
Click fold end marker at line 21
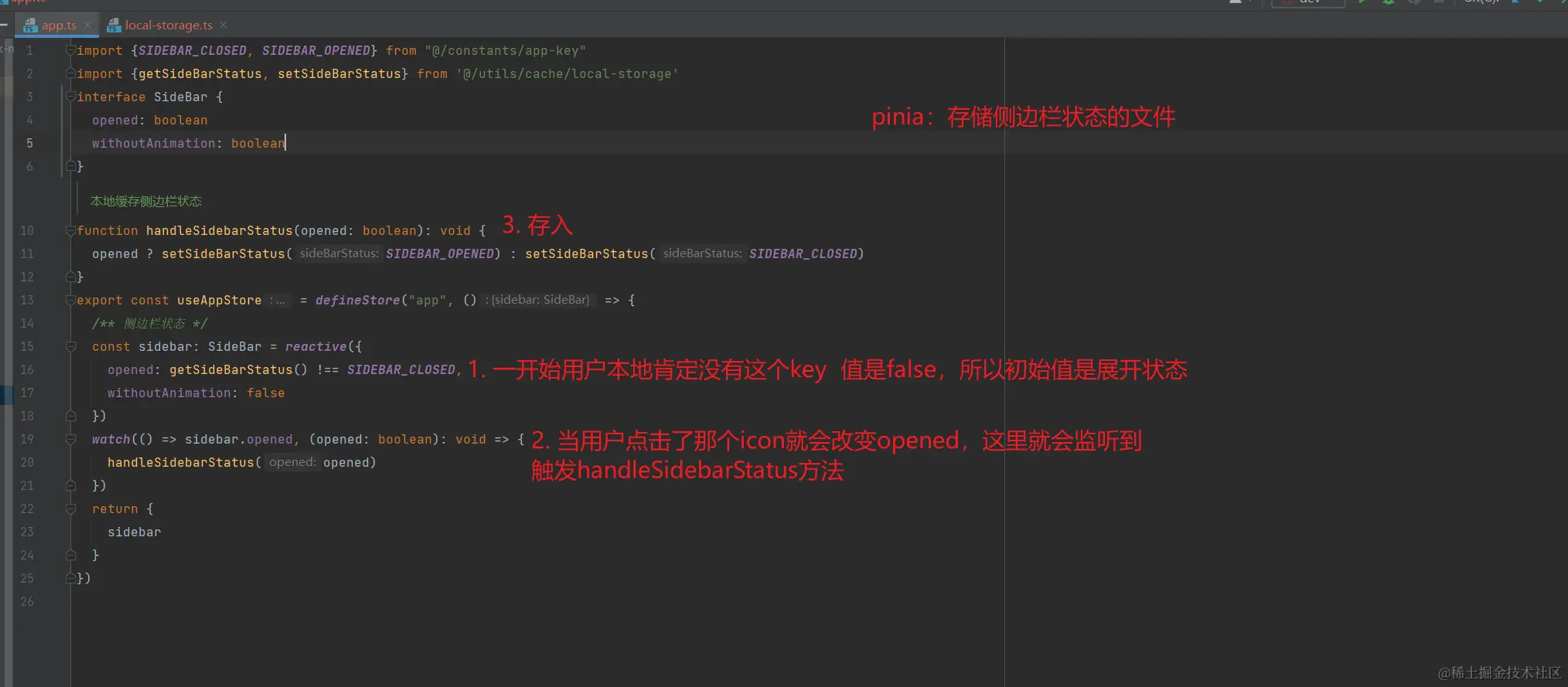tap(70, 485)
